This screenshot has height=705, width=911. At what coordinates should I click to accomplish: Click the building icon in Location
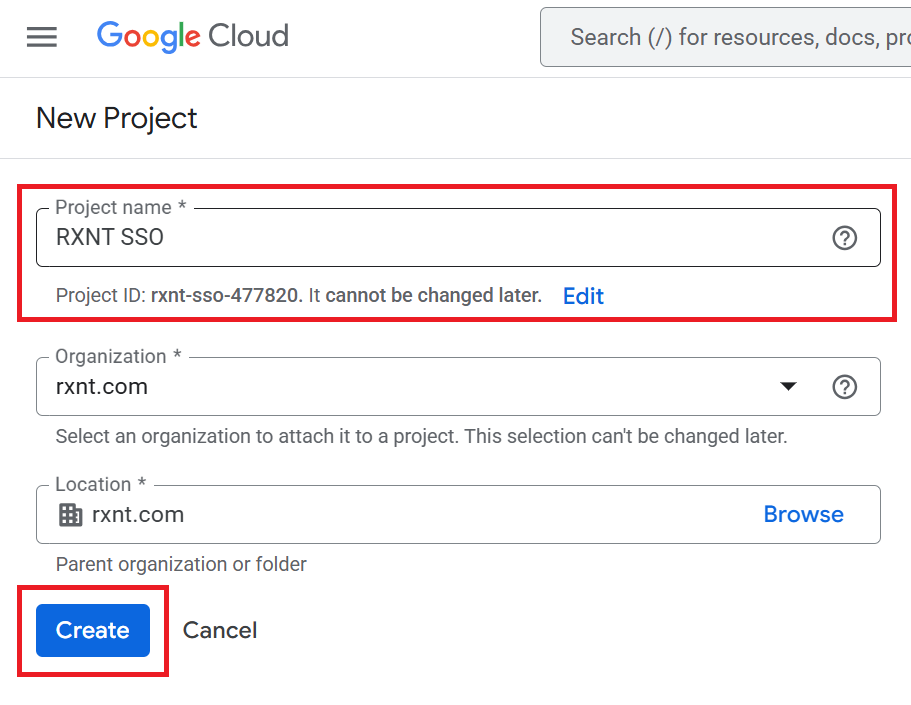tap(71, 515)
